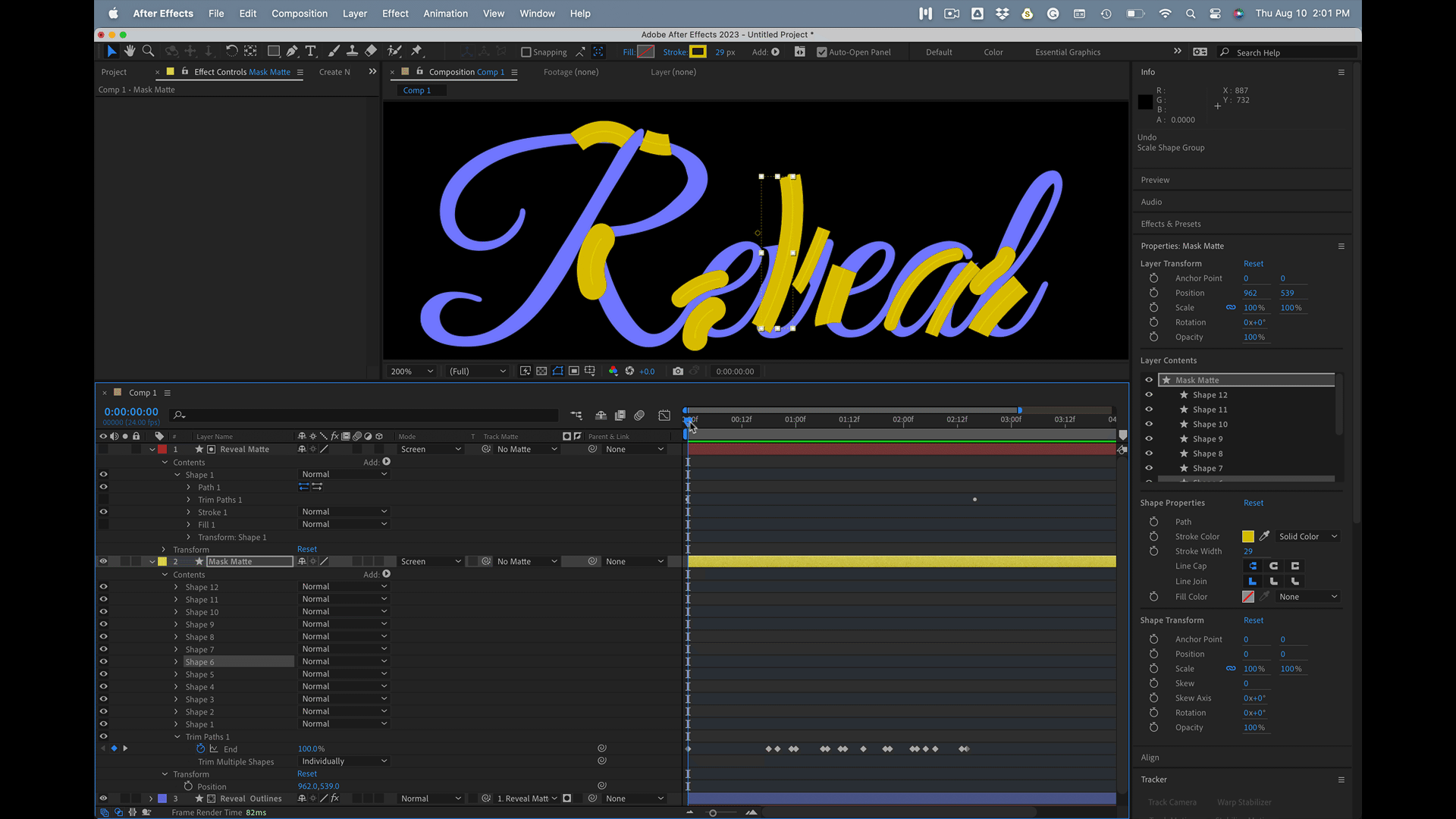The width and height of the screenshot is (1456, 819).
Task: Hide Shape 12 in the timeline layer
Action: pyautogui.click(x=103, y=587)
